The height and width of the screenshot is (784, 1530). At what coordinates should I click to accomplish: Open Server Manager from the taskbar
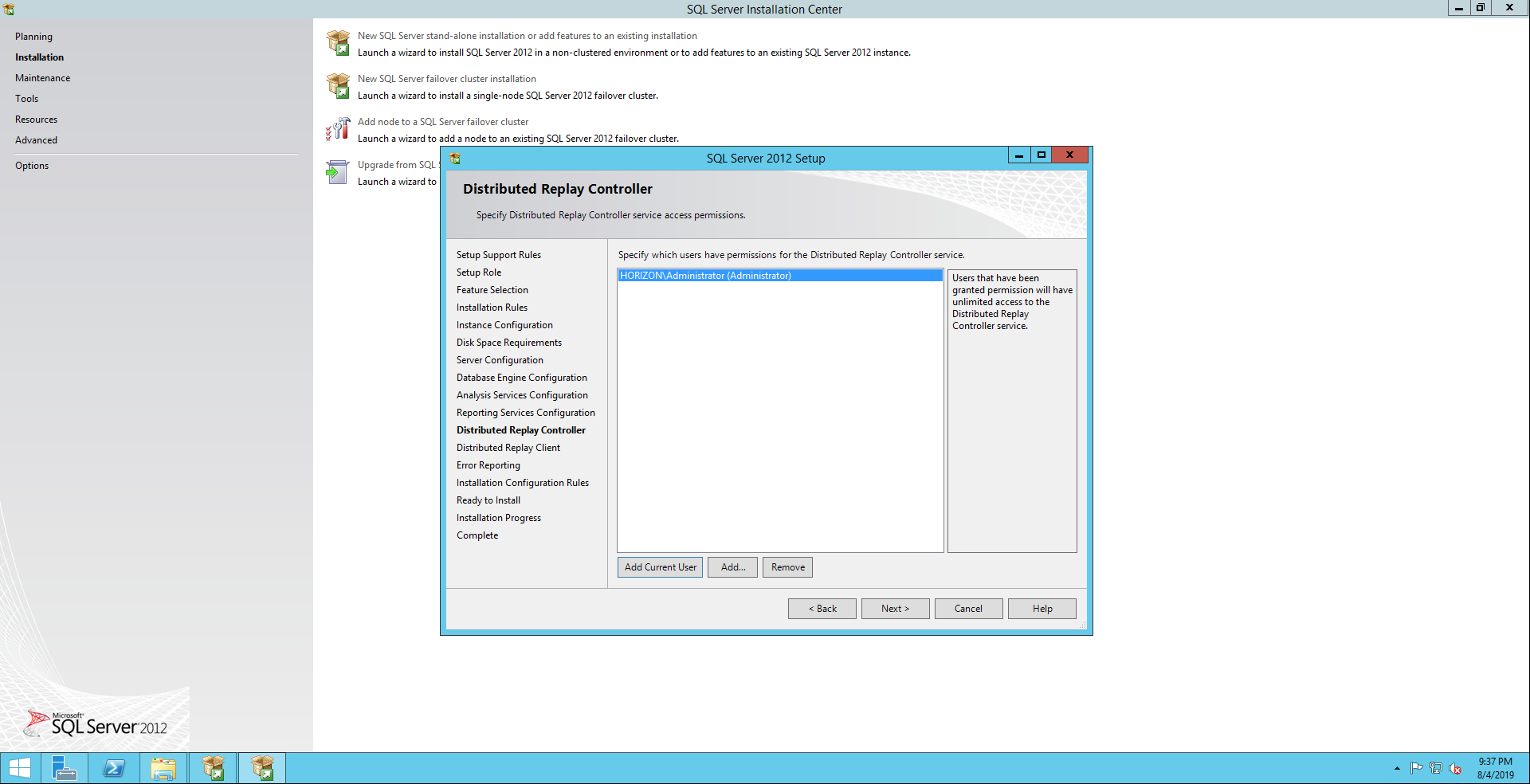[x=64, y=768]
